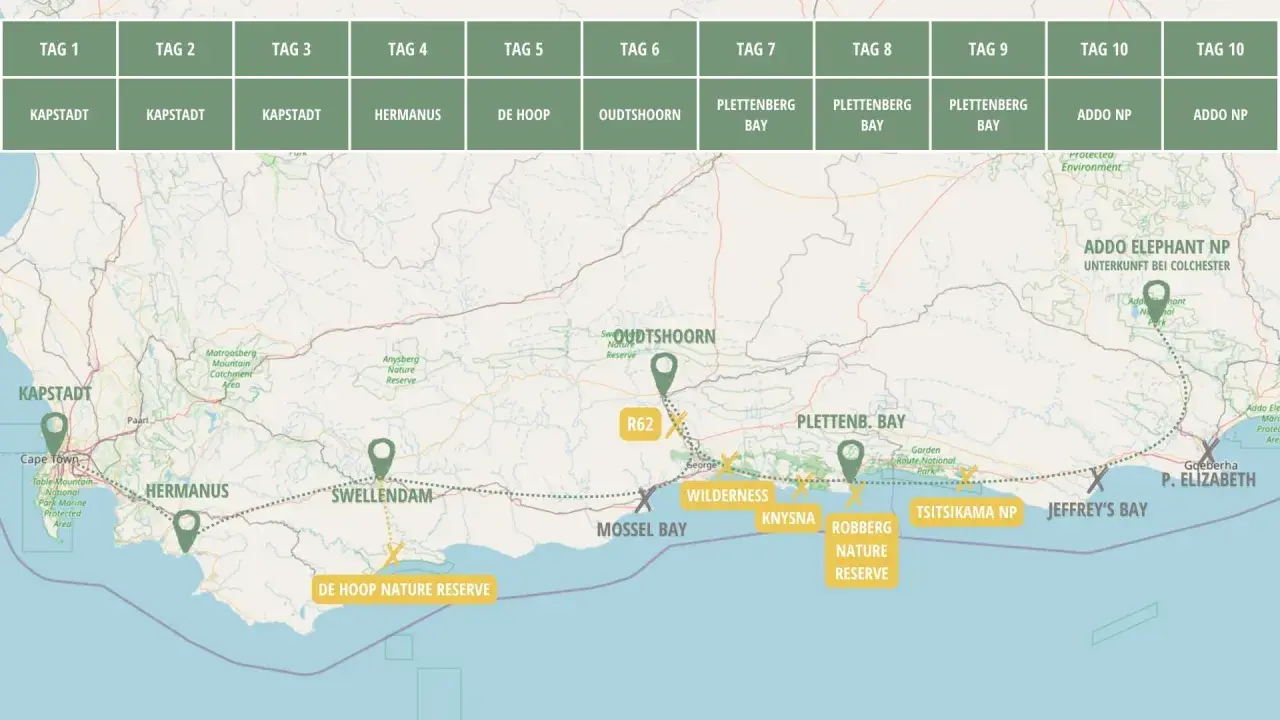This screenshot has width=1280, height=720.
Task: Click the Tsitsikama NP yellow label
Action: coord(967,513)
